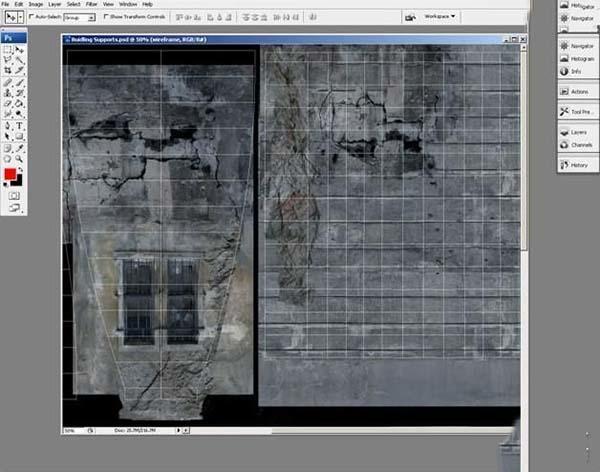Choose the Zoom tool magnifier
The width and height of the screenshot is (600, 472).
pos(19,158)
